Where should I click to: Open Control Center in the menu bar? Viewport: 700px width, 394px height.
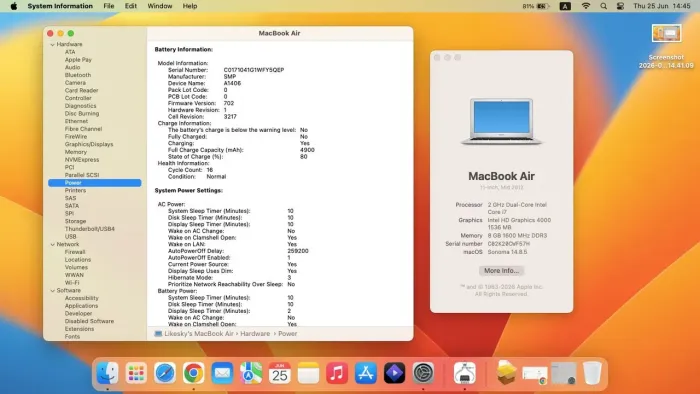coord(621,6)
